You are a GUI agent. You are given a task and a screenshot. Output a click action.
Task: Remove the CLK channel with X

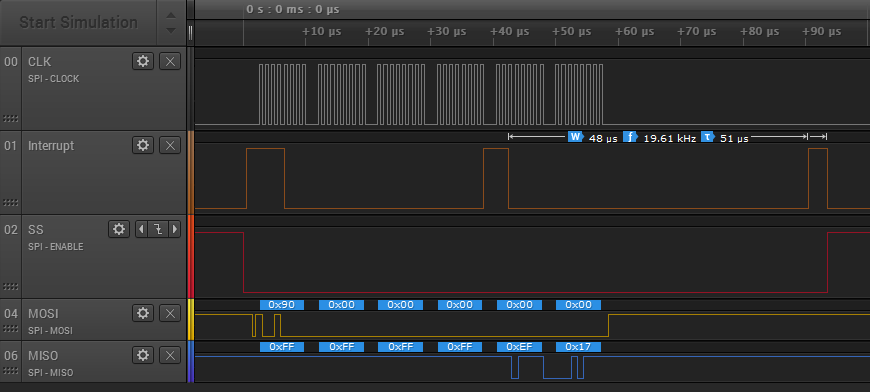(170, 61)
